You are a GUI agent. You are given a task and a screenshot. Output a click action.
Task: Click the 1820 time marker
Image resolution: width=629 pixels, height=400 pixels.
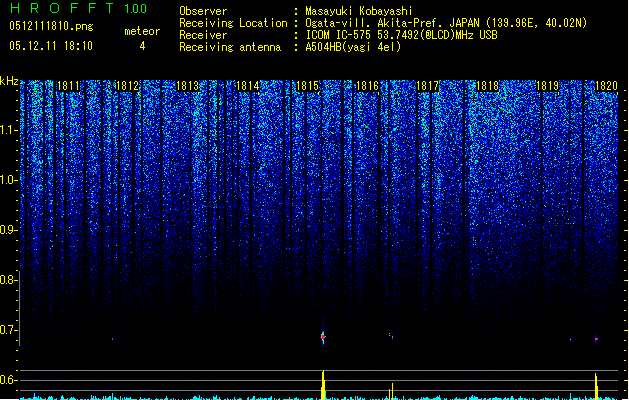tap(606, 86)
